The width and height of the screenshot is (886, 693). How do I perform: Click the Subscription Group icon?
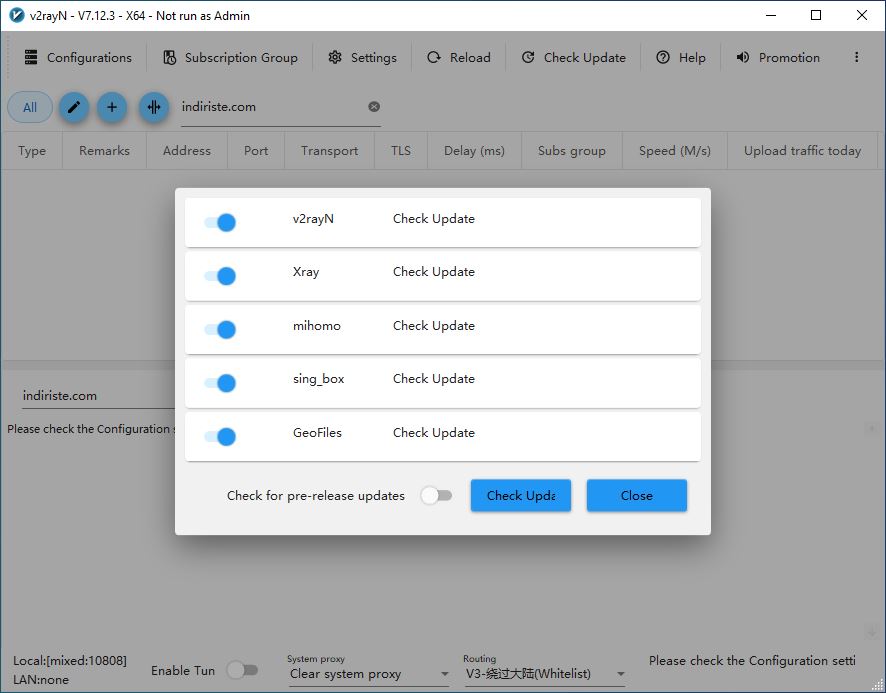click(170, 57)
